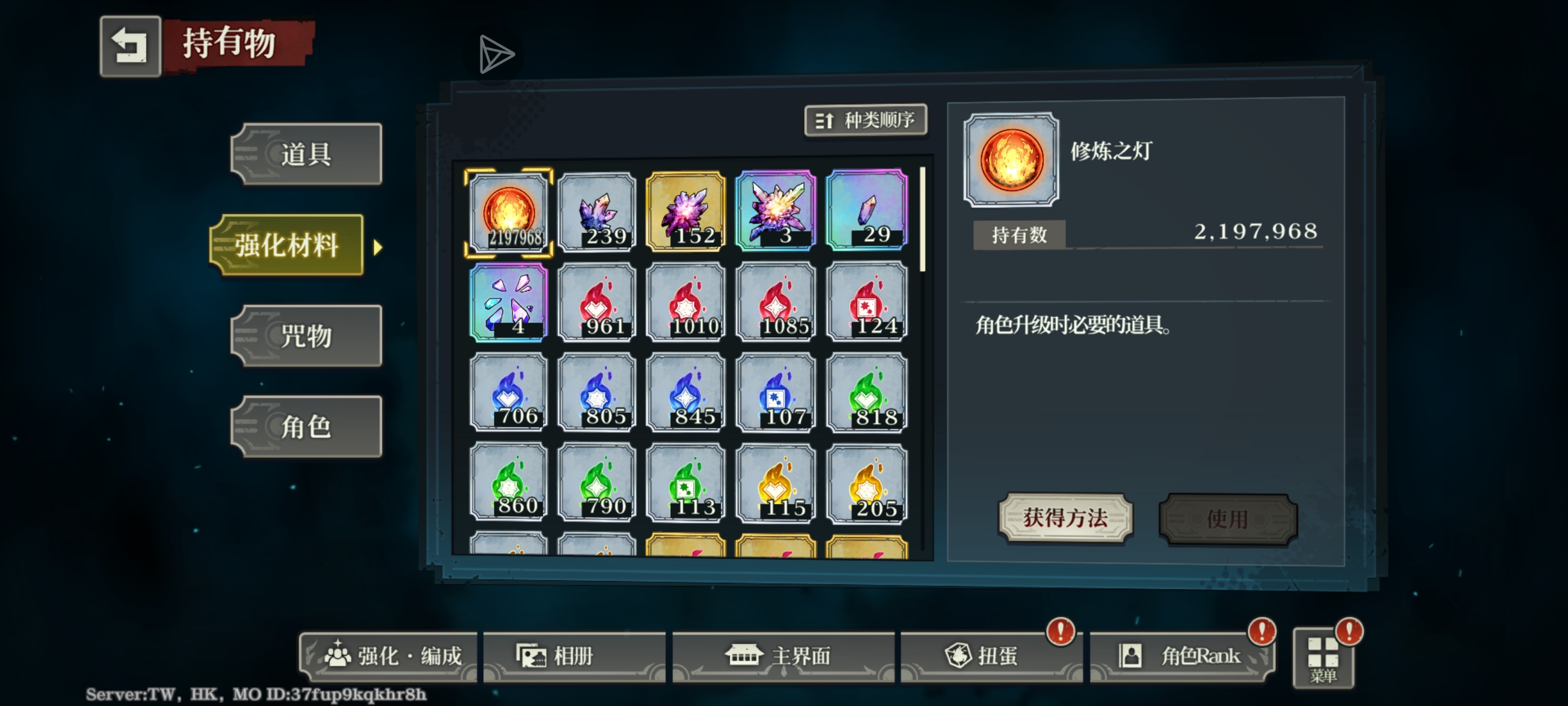Select the yellow flame item with 205
The width and height of the screenshot is (1568, 706).
[x=867, y=483]
